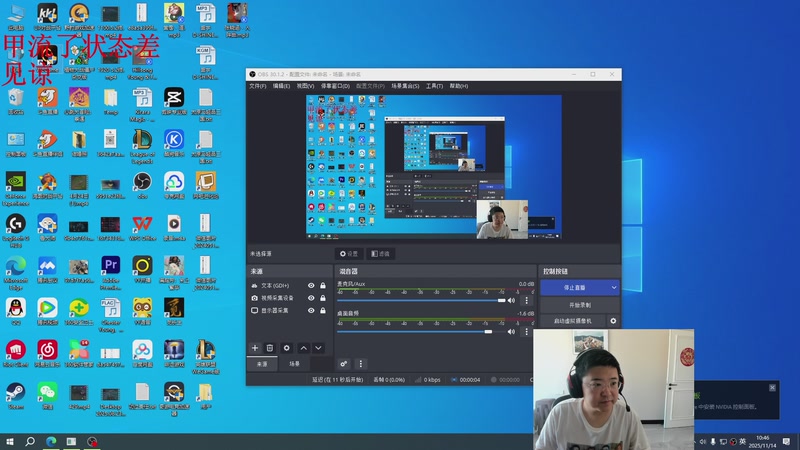Close the NVIDIA notification popup
800x450 pixels.
coord(772,388)
